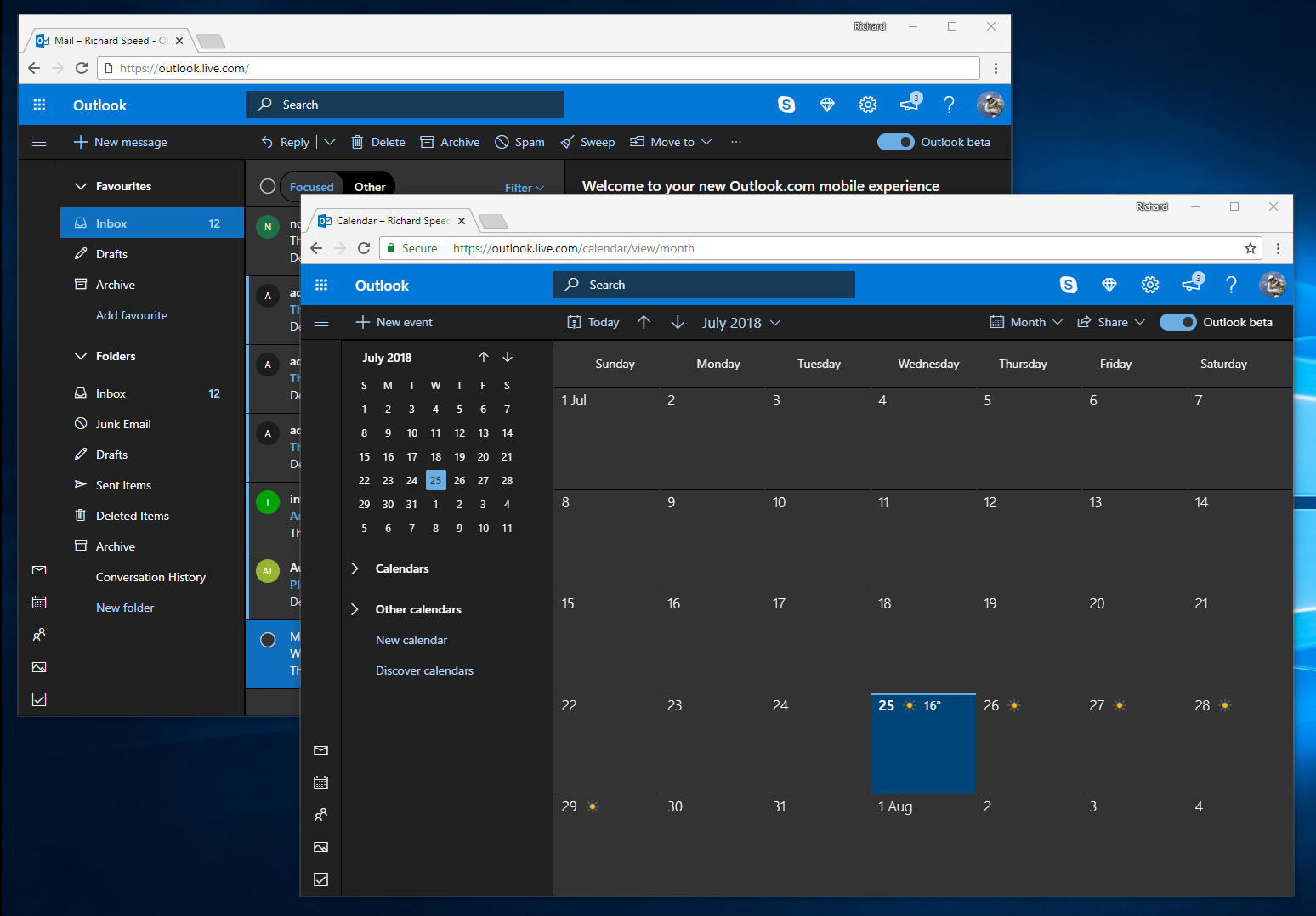This screenshot has width=1316, height=916.
Task: Switch to the Other inbox tab
Action: (370, 187)
